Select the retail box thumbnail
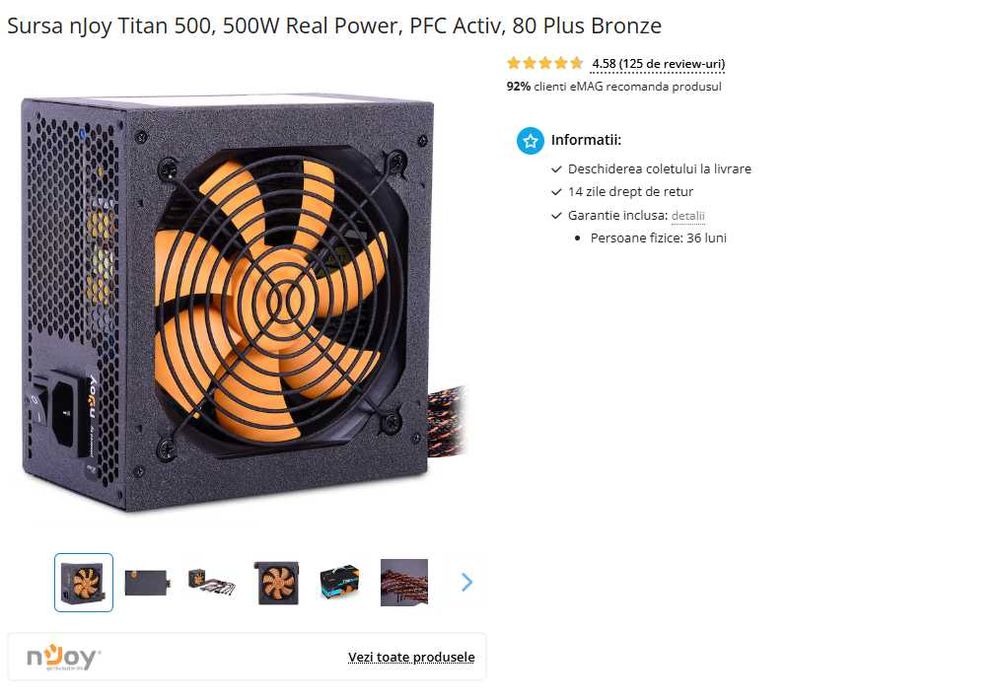The width and height of the screenshot is (1000, 688). pyautogui.click(x=340, y=582)
